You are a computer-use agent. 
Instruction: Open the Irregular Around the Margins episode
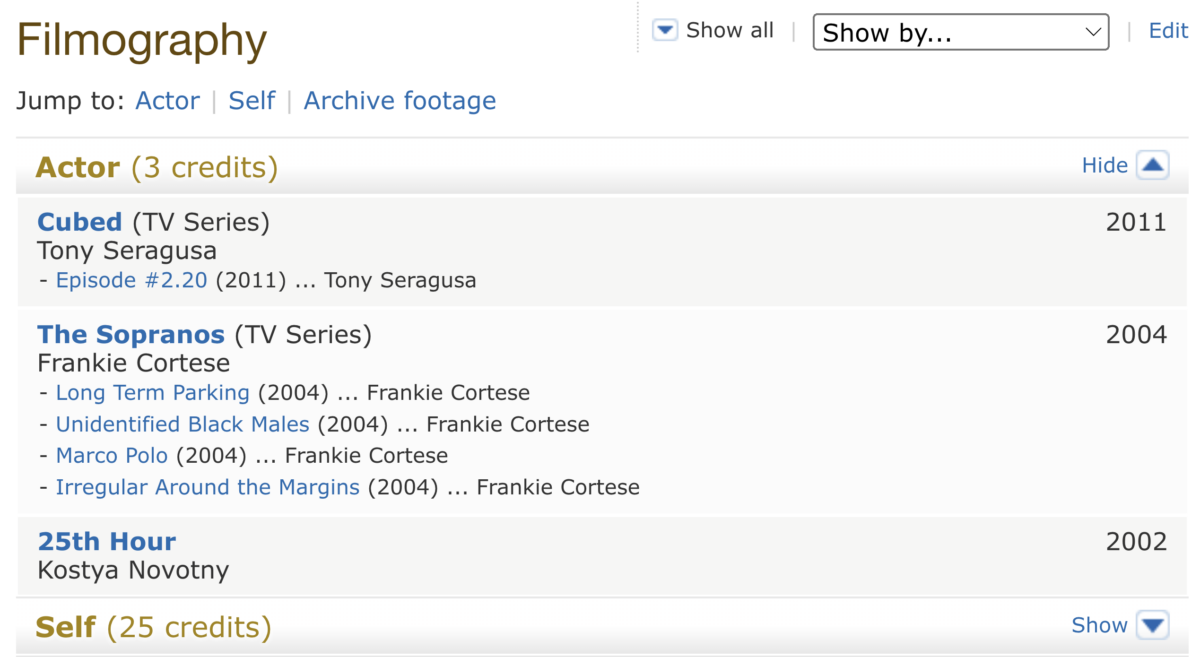pos(207,488)
